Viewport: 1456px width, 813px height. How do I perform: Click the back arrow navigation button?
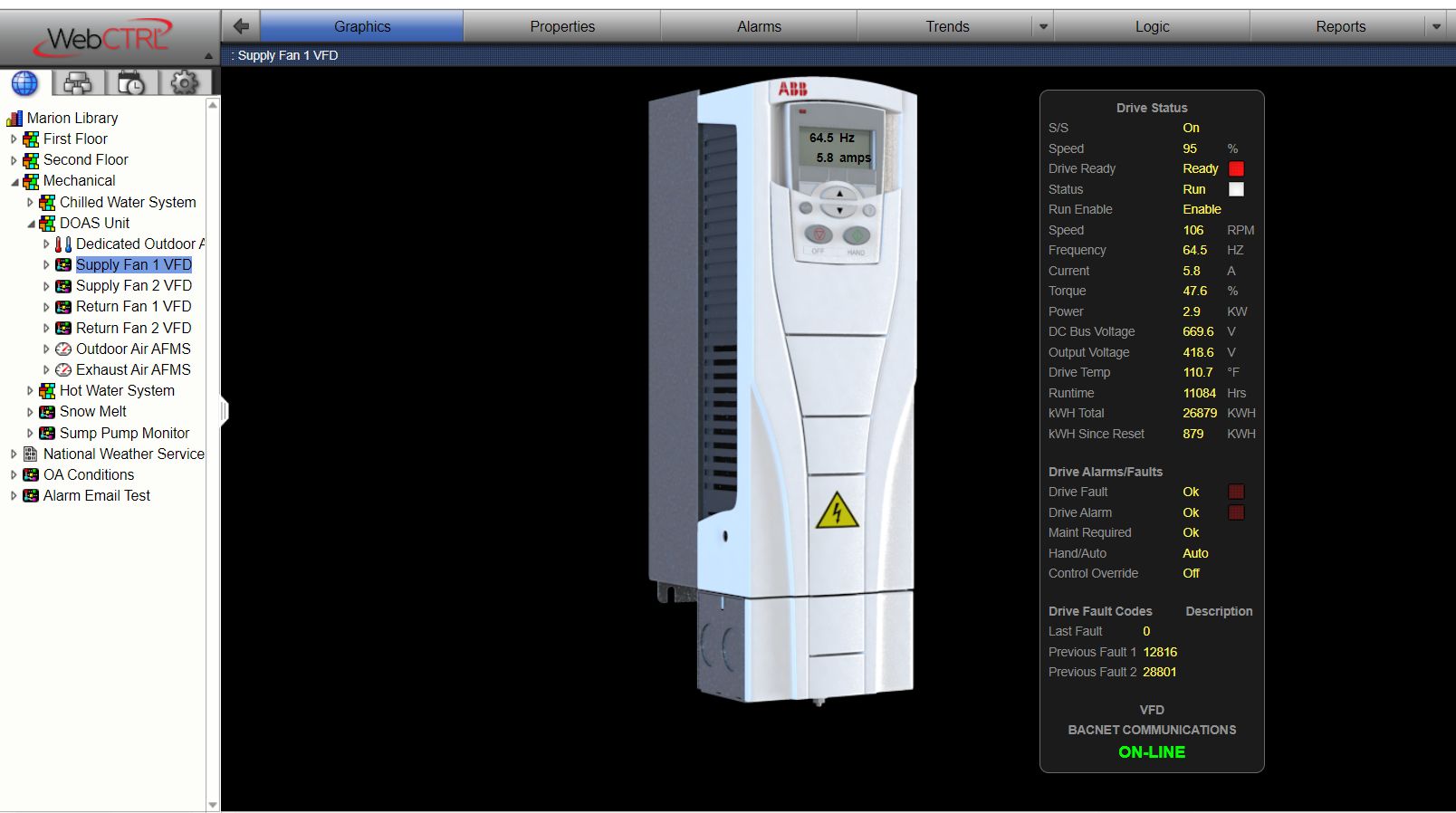241,26
